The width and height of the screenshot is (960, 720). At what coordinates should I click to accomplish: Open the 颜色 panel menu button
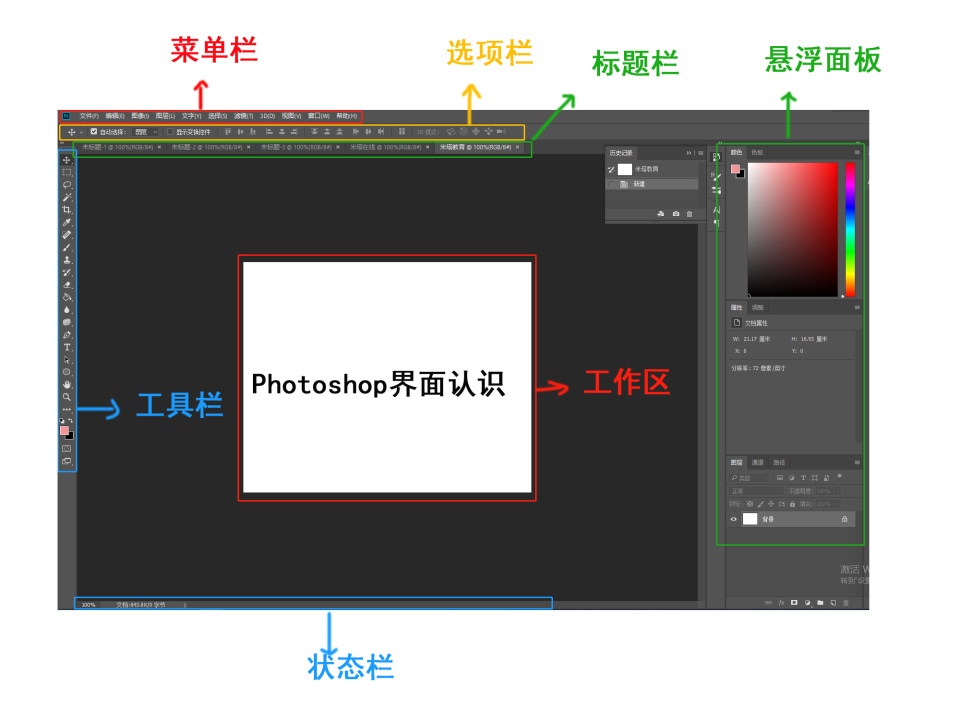(x=856, y=152)
